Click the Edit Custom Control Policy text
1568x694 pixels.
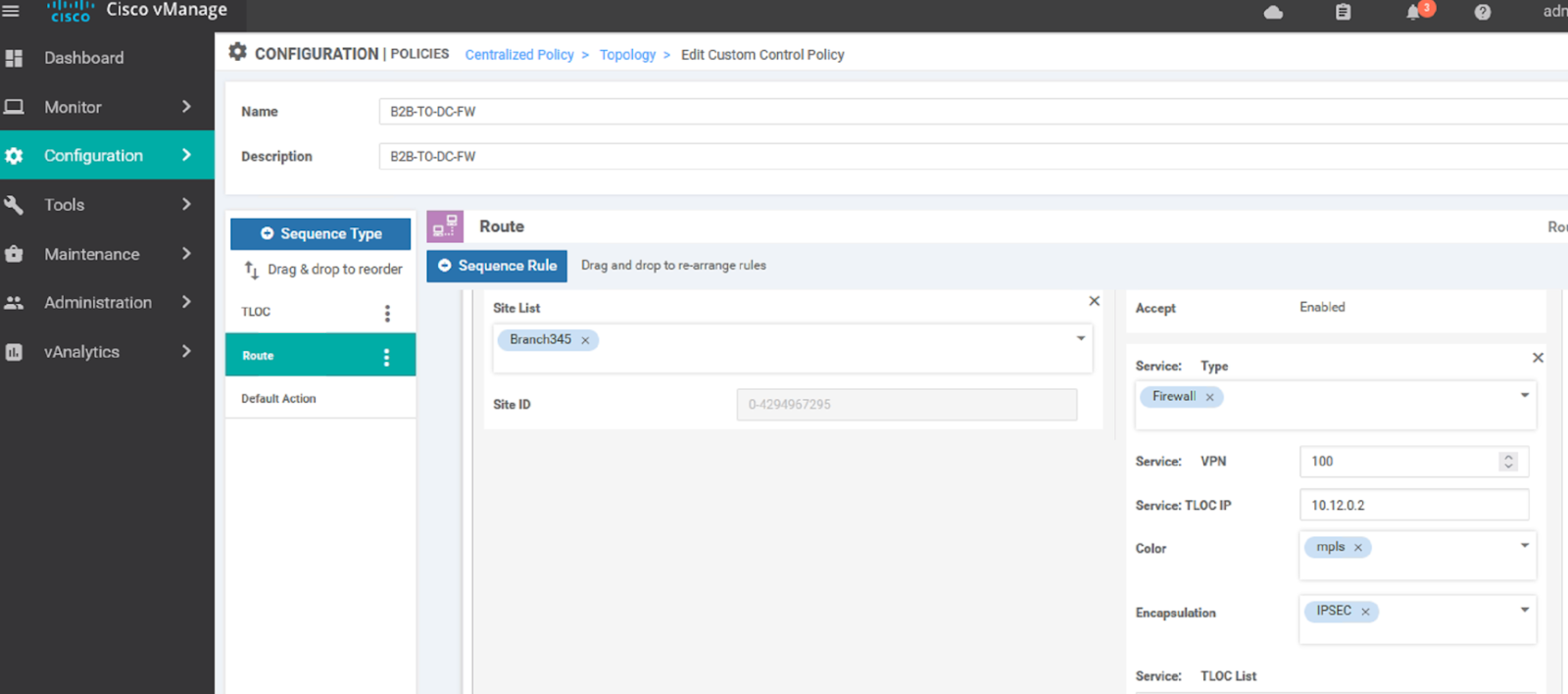tap(762, 55)
